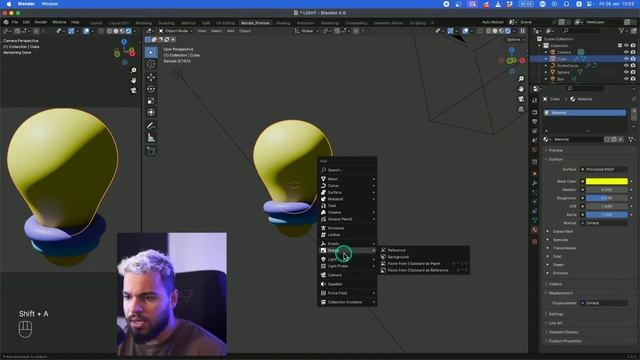This screenshot has height=360, width=640.
Task: Disable Cube in renders camera icon
Action: 633,59
